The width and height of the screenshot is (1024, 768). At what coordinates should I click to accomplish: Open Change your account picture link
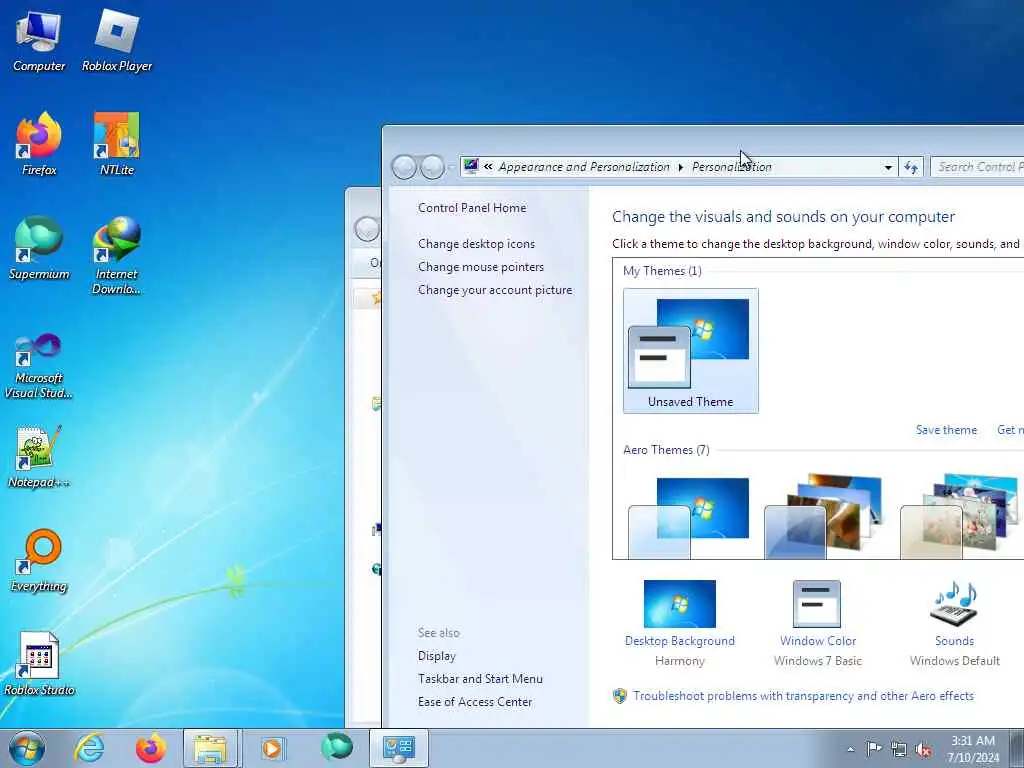pyautogui.click(x=495, y=289)
